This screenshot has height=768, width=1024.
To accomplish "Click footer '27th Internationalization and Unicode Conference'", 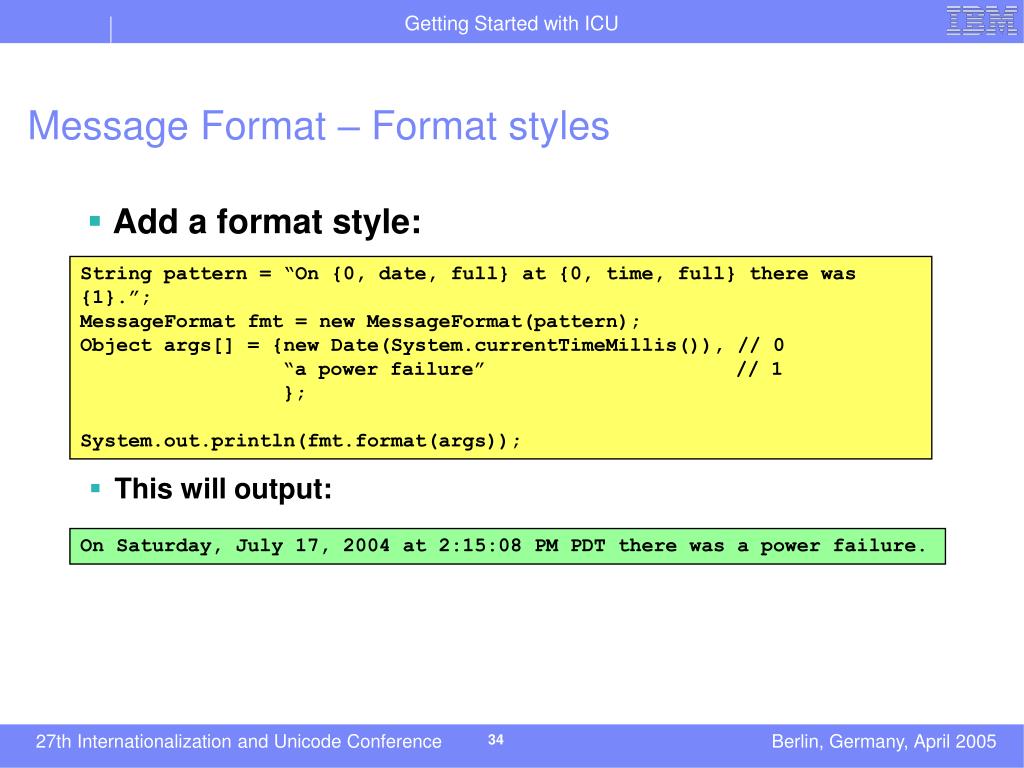I will click(x=238, y=742).
